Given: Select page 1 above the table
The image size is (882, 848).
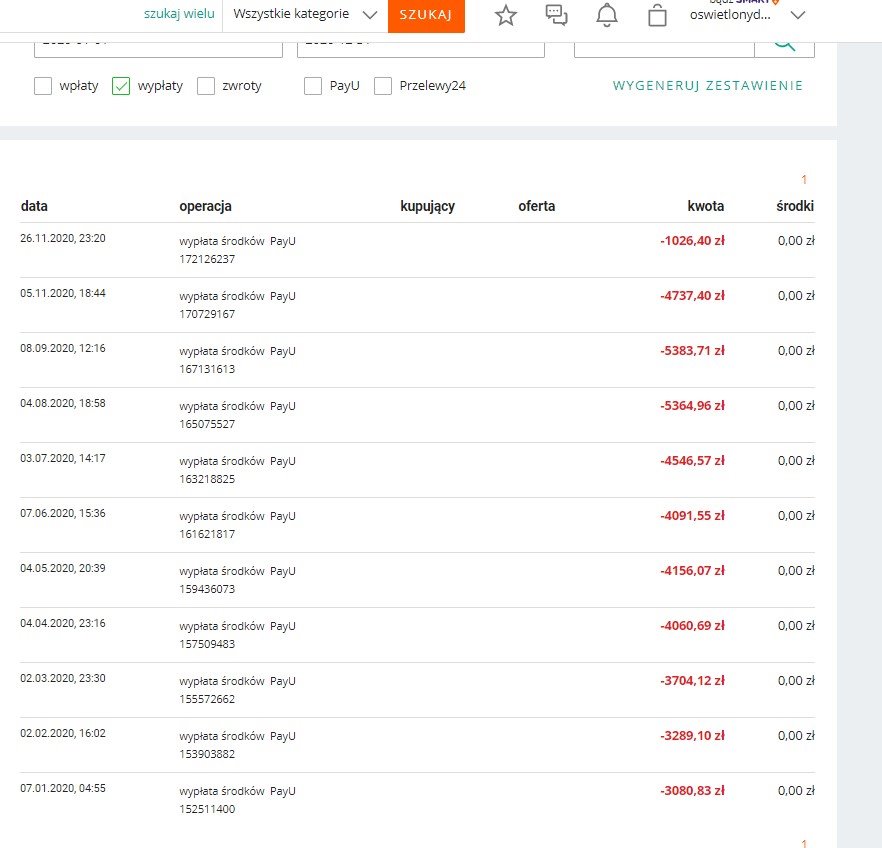Looking at the screenshot, I should [803, 180].
